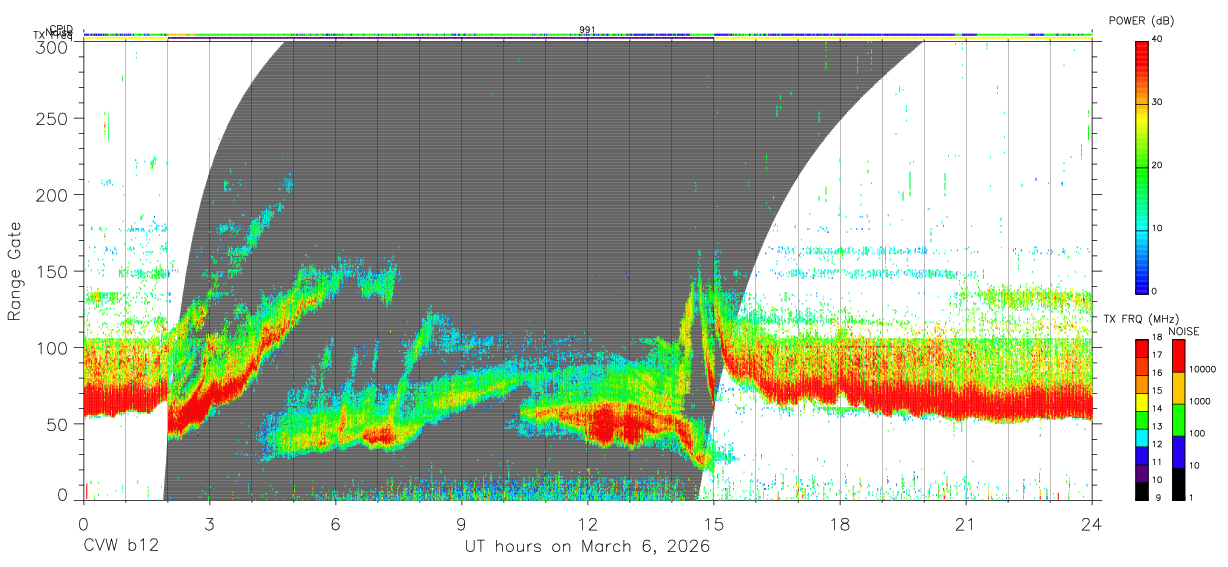This screenshot has width=1228, height=567.
Task: Pick the black swatch in TX FRQ legend
Action: tap(1141, 491)
